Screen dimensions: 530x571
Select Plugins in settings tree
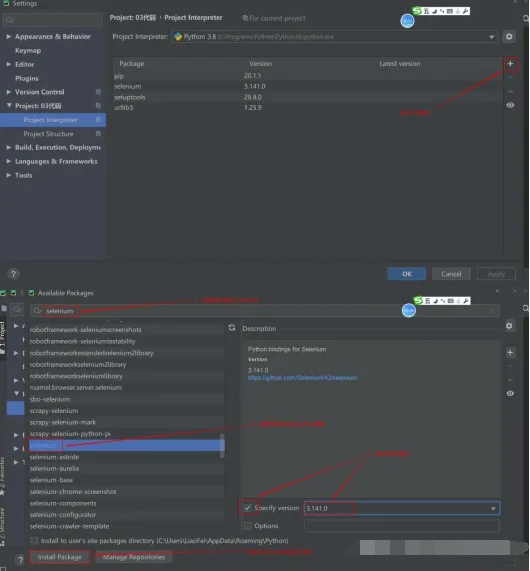coord(27,78)
